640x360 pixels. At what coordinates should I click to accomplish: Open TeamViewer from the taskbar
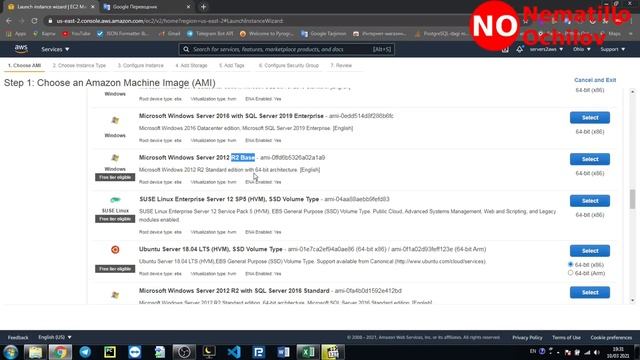(135, 352)
